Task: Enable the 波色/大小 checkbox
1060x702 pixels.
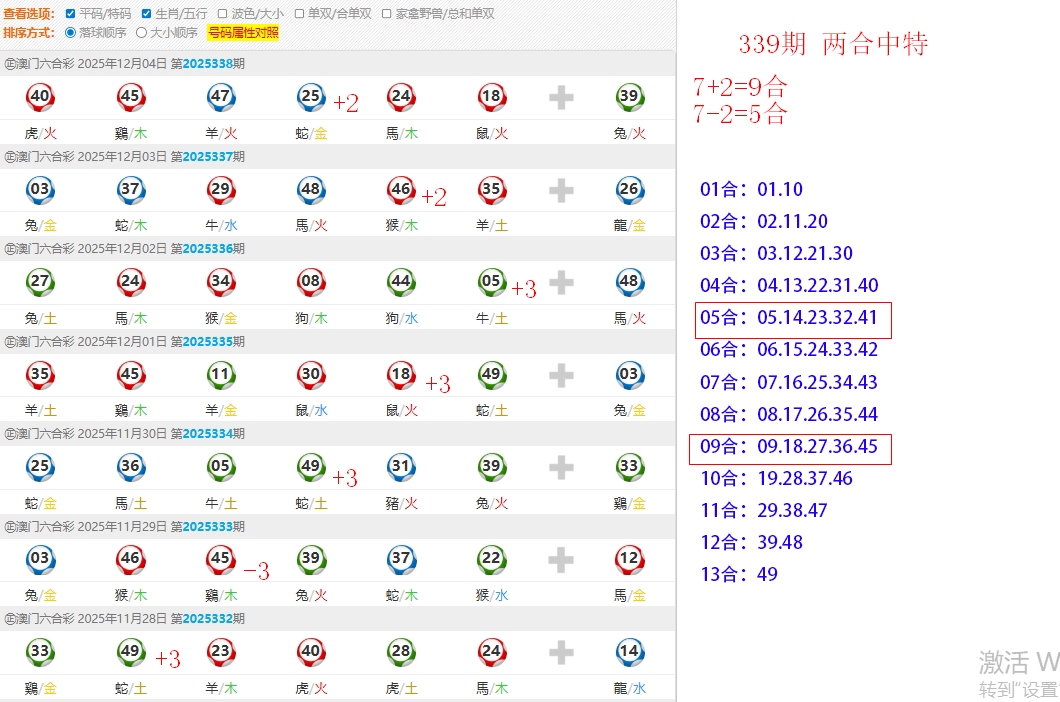Action: [223, 14]
